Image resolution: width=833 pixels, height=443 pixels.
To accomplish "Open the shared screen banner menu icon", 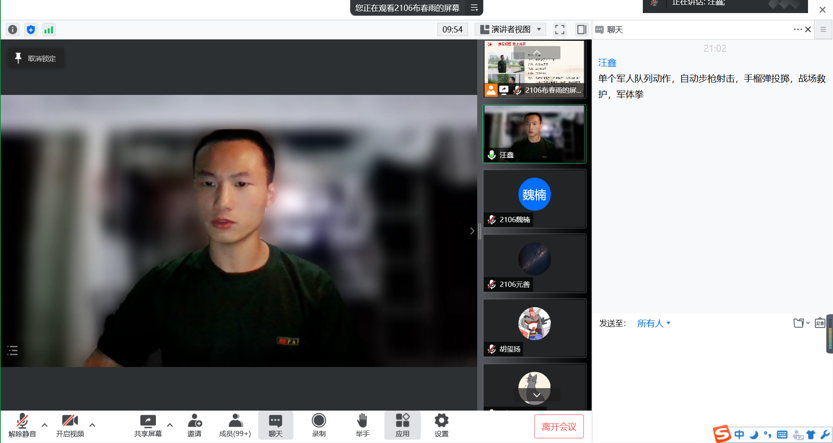I will point(474,8).
